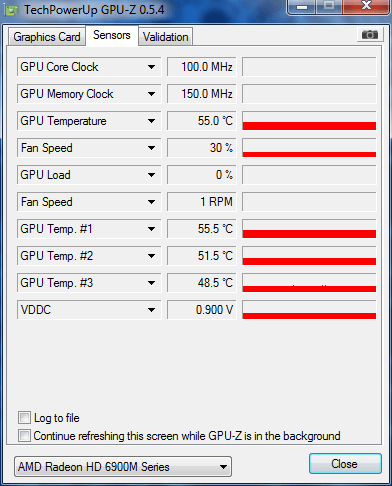The height and width of the screenshot is (486, 392).
Task: Open the GPU Core Clock dropdown arrow
Action: (151, 67)
